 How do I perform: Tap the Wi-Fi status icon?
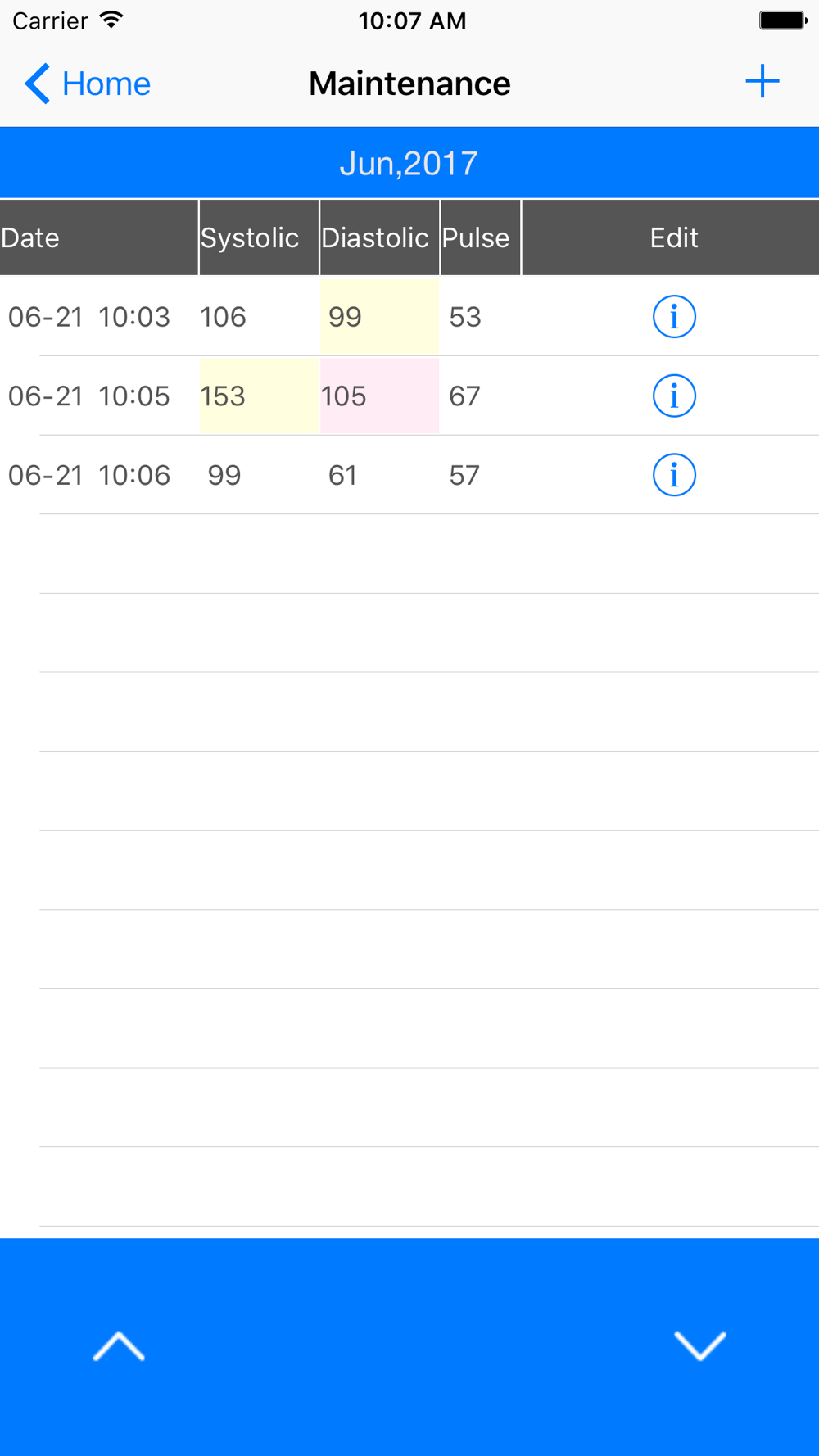(x=111, y=20)
